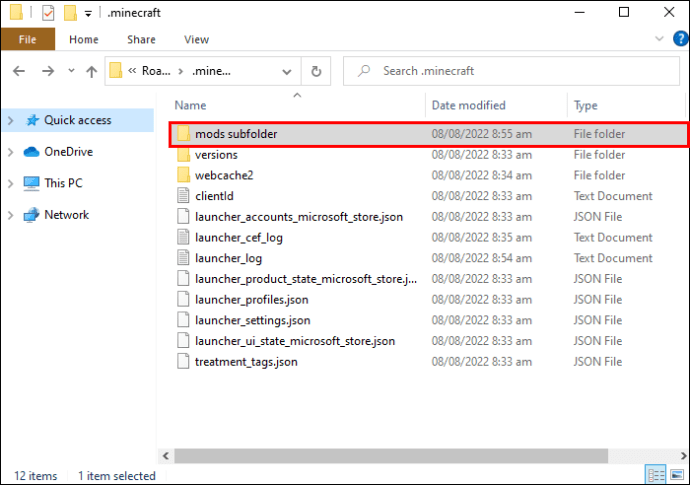Expand the This PC tree node
Viewport: 690px width, 485px height.
[11, 184]
